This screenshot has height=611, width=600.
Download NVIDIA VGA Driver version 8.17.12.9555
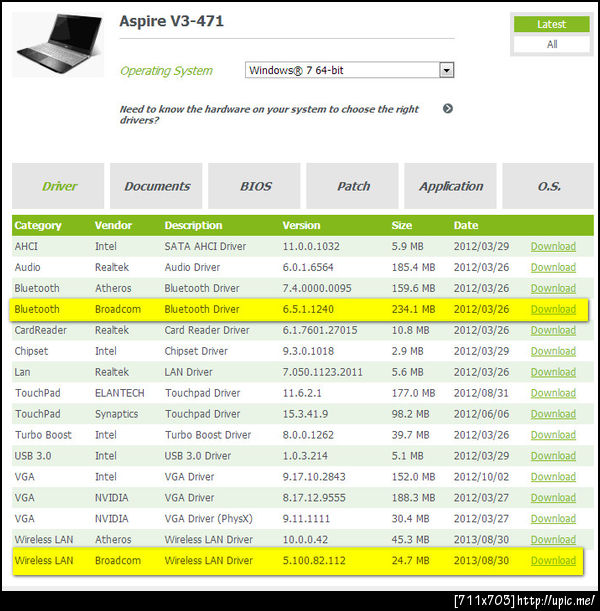tap(553, 498)
